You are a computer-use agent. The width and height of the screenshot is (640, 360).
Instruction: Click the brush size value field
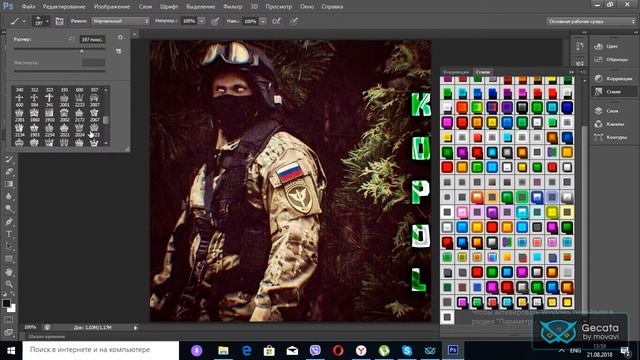(x=92, y=40)
